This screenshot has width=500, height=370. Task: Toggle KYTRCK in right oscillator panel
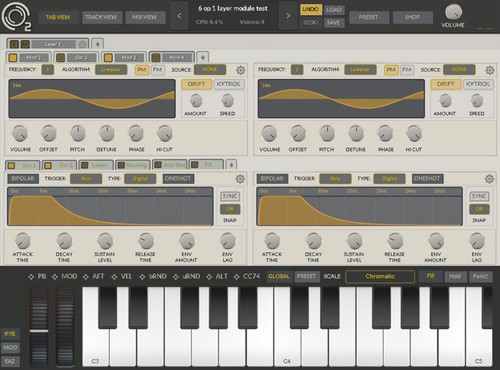click(x=478, y=84)
